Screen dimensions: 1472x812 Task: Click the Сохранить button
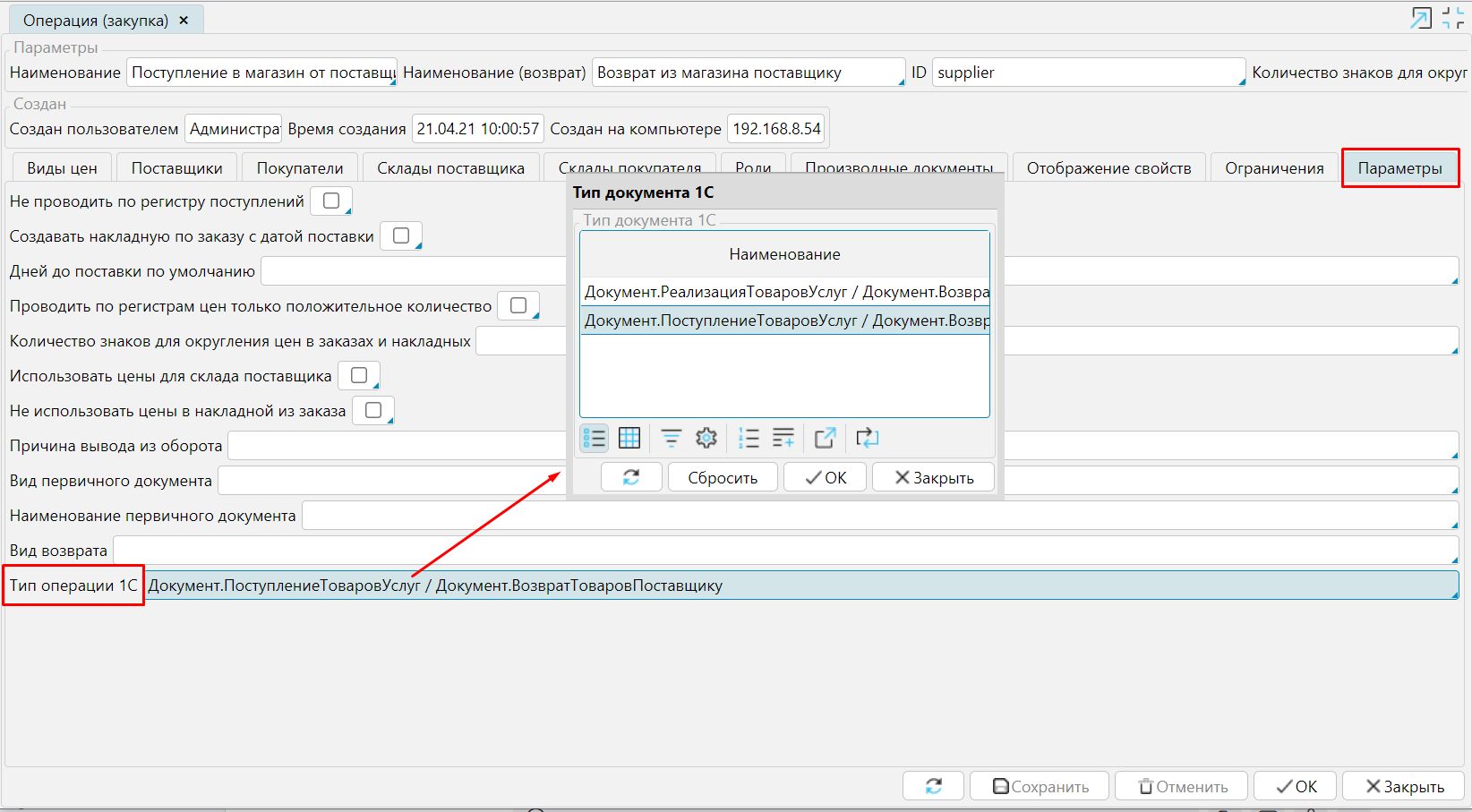point(1040,786)
